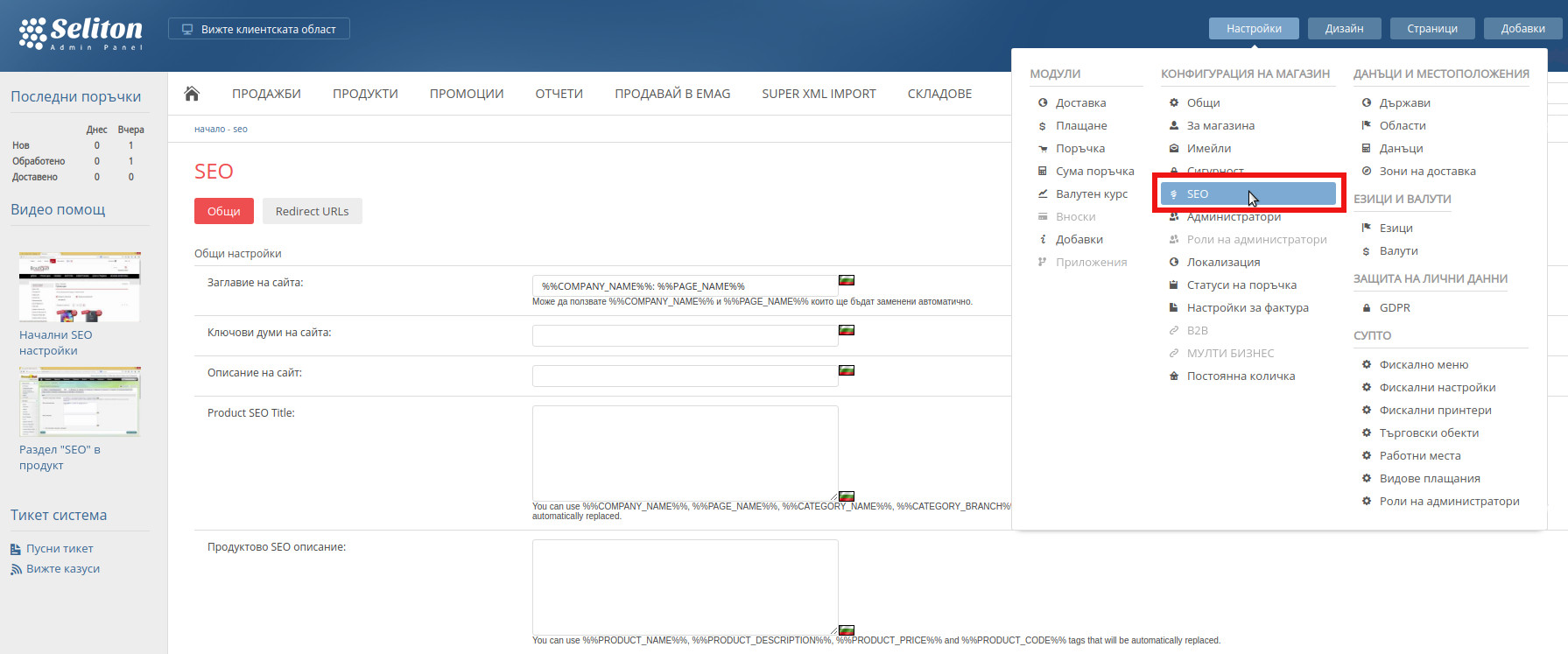Open the Начални SEO настройки video thumbnail

point(80,287)
